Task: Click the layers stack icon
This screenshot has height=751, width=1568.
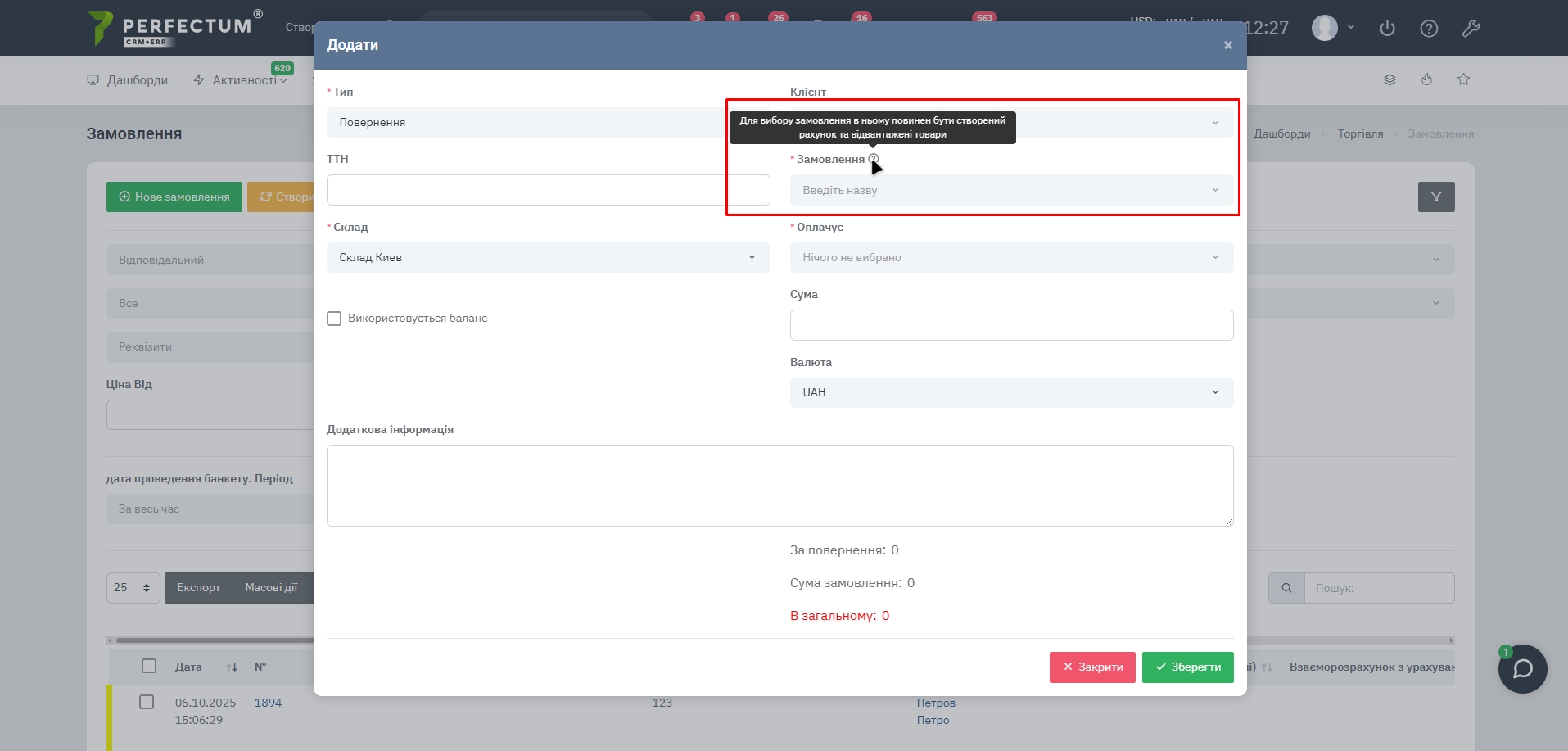Action: click(x=1390, y=79)
